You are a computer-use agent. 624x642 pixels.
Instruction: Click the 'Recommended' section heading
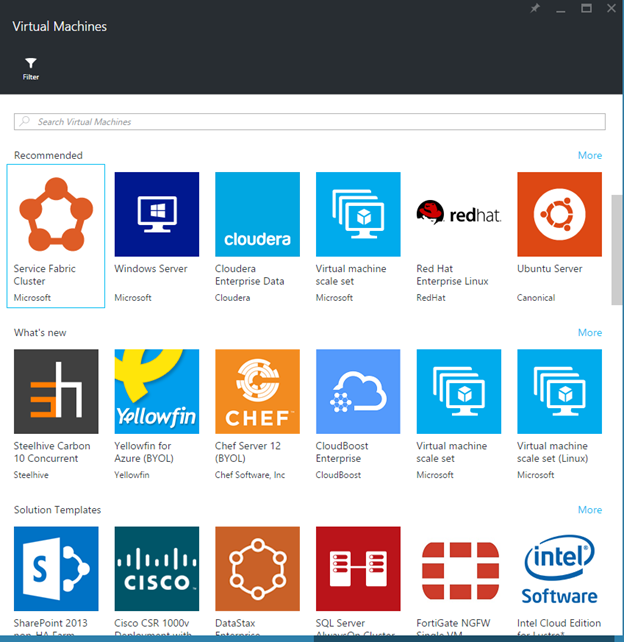tap(48, 155)
